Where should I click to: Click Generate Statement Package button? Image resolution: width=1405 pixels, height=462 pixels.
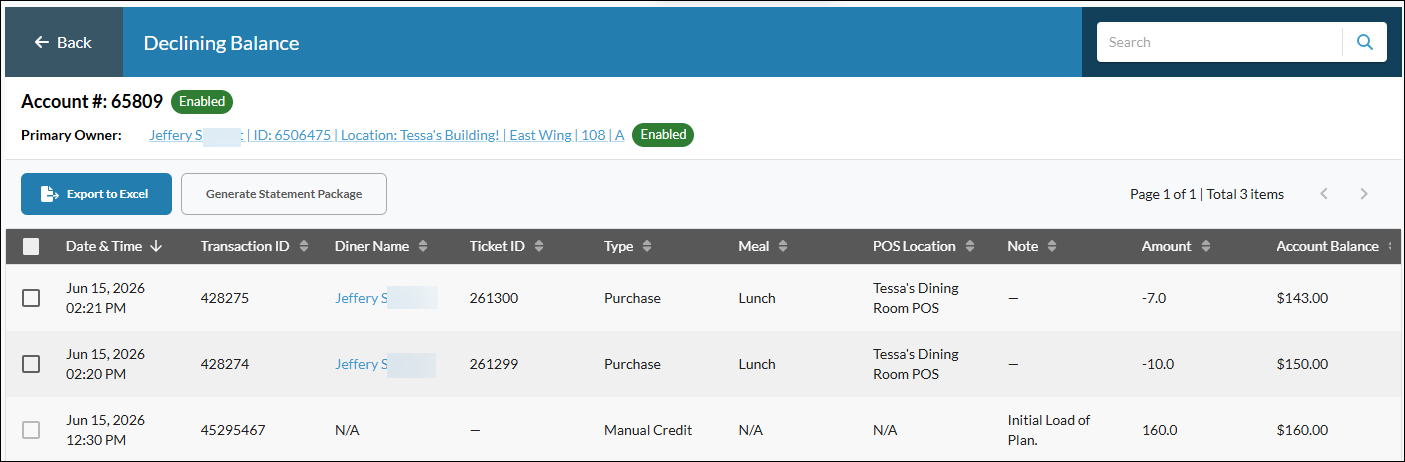click(284, 194)
